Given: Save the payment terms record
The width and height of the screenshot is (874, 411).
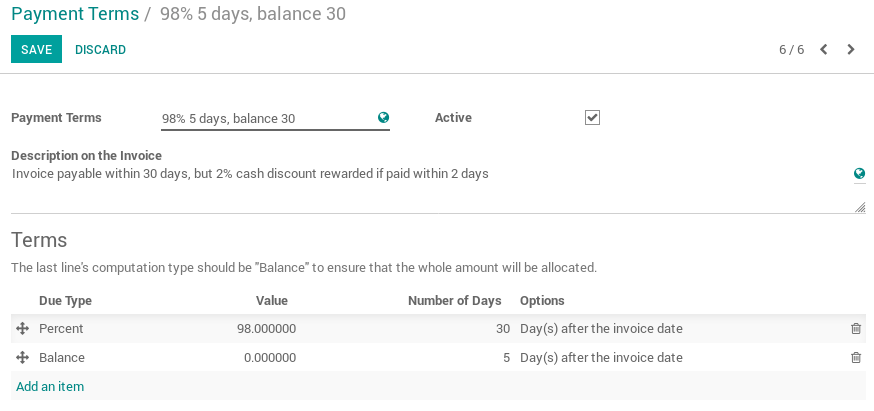Looking at the screenshot, I should coord(36,50).
